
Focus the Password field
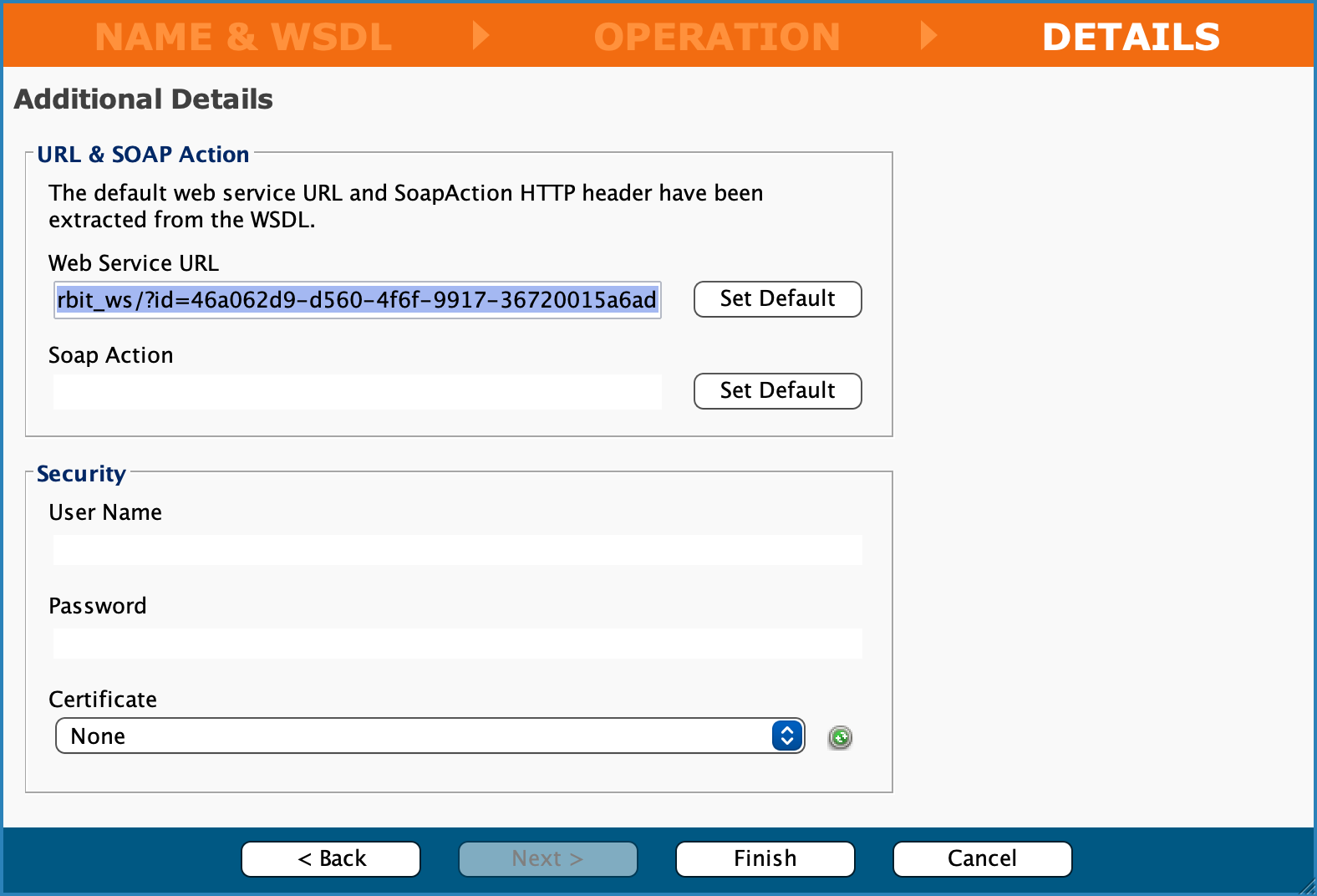[x=458, y=644]
